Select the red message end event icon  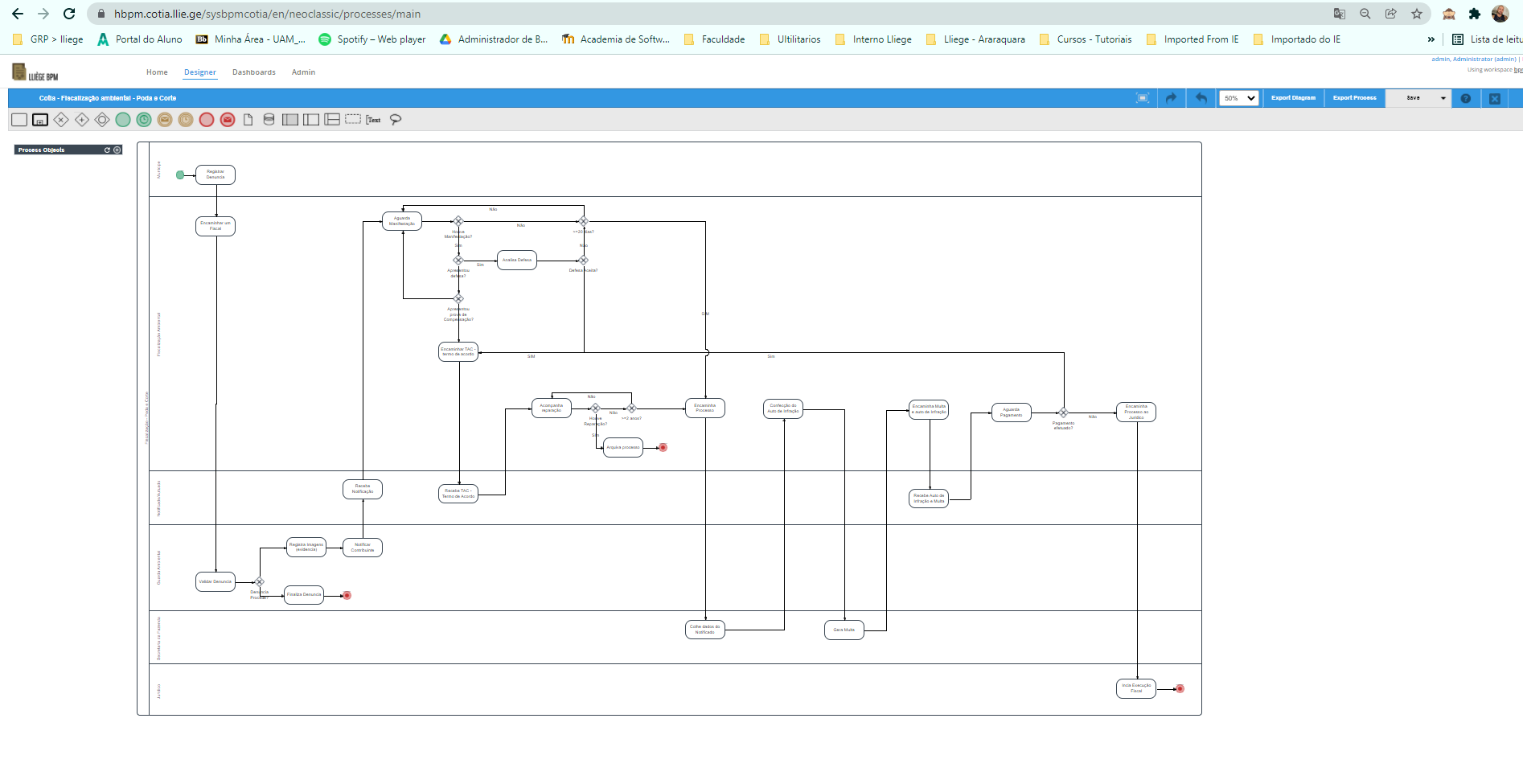228,120
